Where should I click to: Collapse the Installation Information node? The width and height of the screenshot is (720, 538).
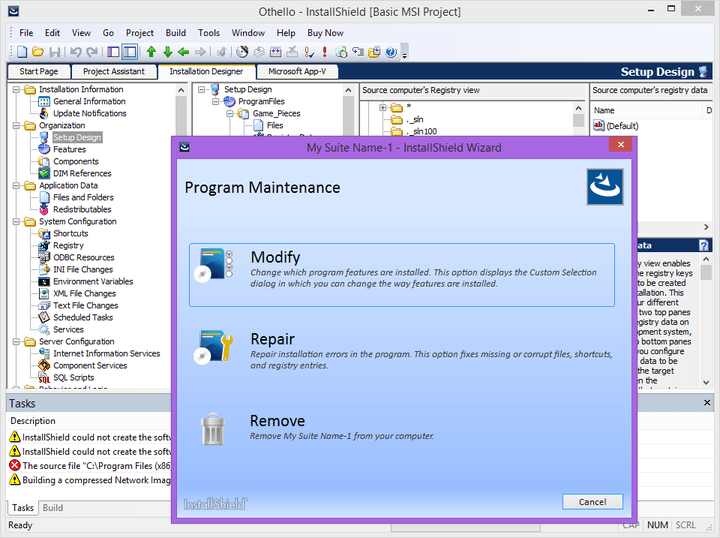(x=16, y=90)
